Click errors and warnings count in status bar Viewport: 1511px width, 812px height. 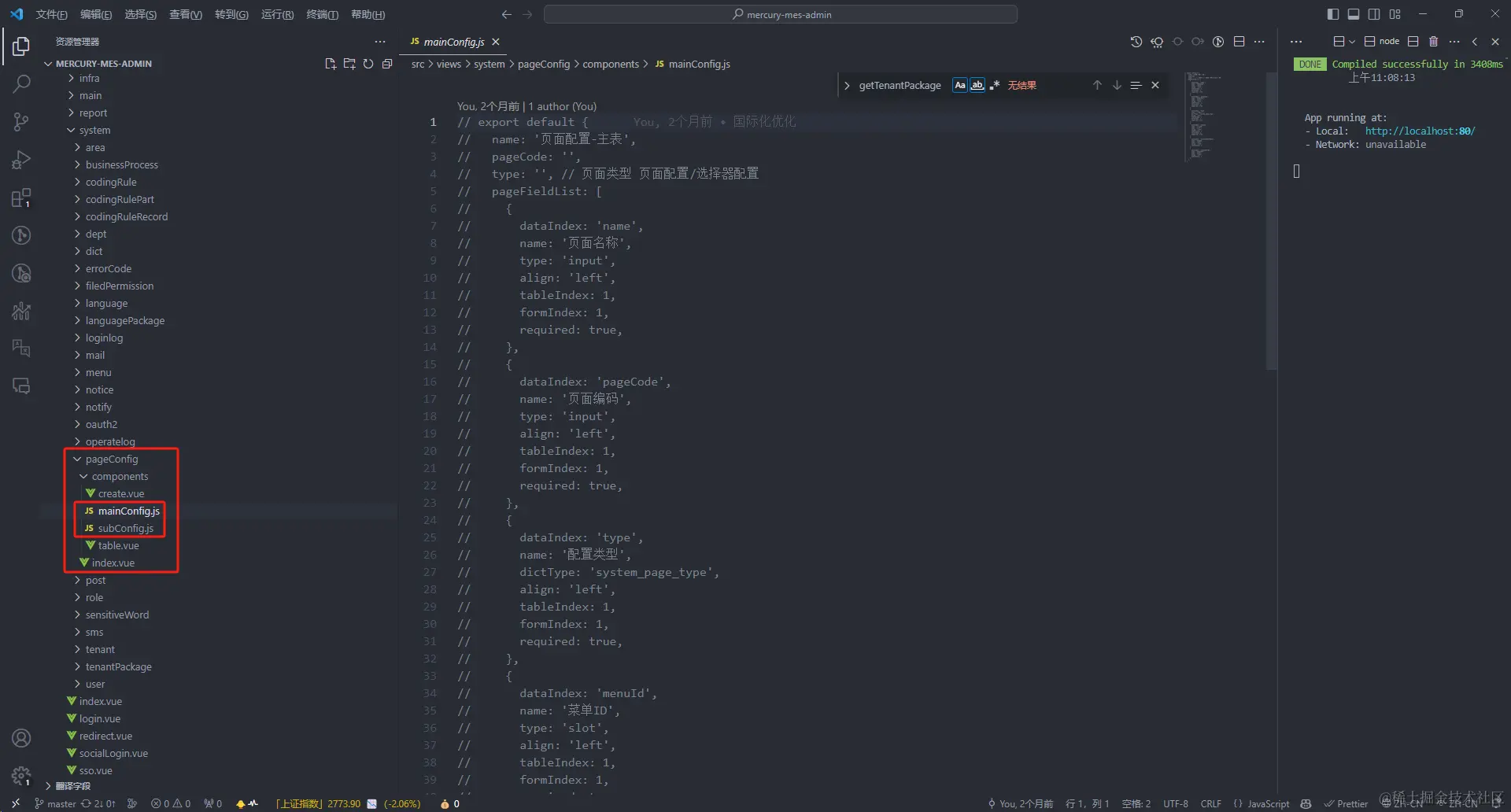click(171, 803)
